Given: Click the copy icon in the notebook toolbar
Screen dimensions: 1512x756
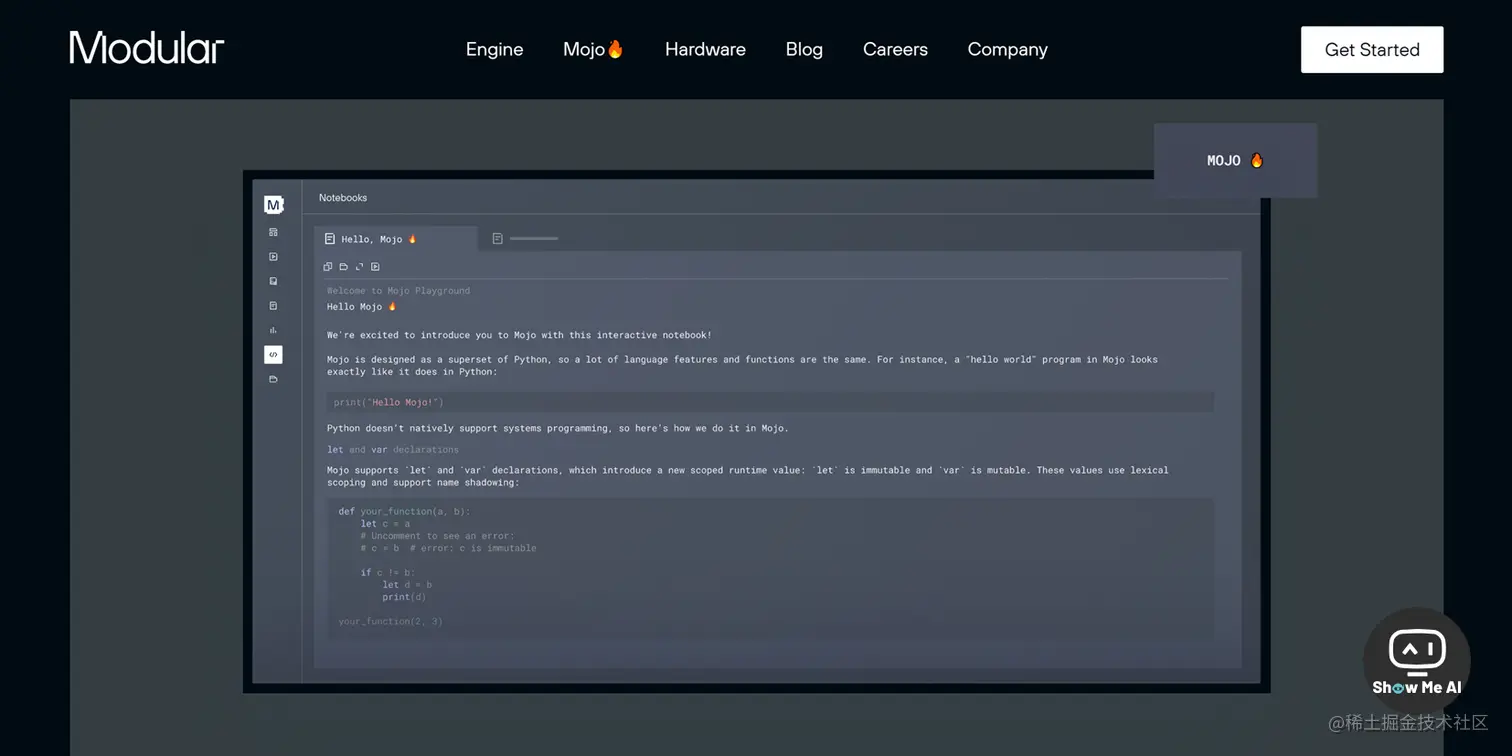Looking at the screenshot, I should point(328,267).
